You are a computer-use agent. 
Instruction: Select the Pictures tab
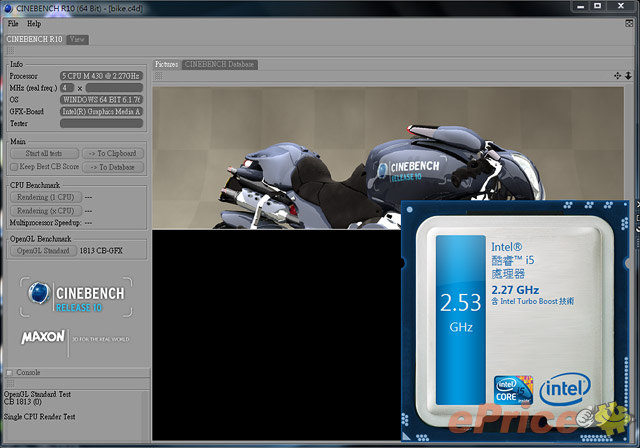167,64
